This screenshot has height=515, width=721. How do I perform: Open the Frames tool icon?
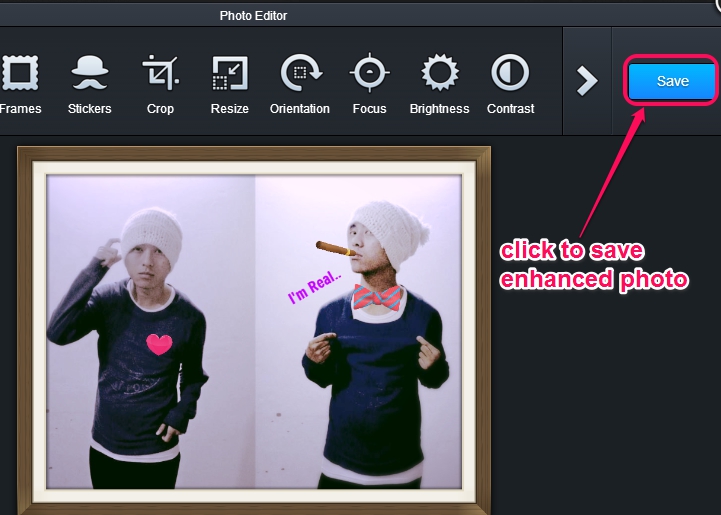click(17, 73)
